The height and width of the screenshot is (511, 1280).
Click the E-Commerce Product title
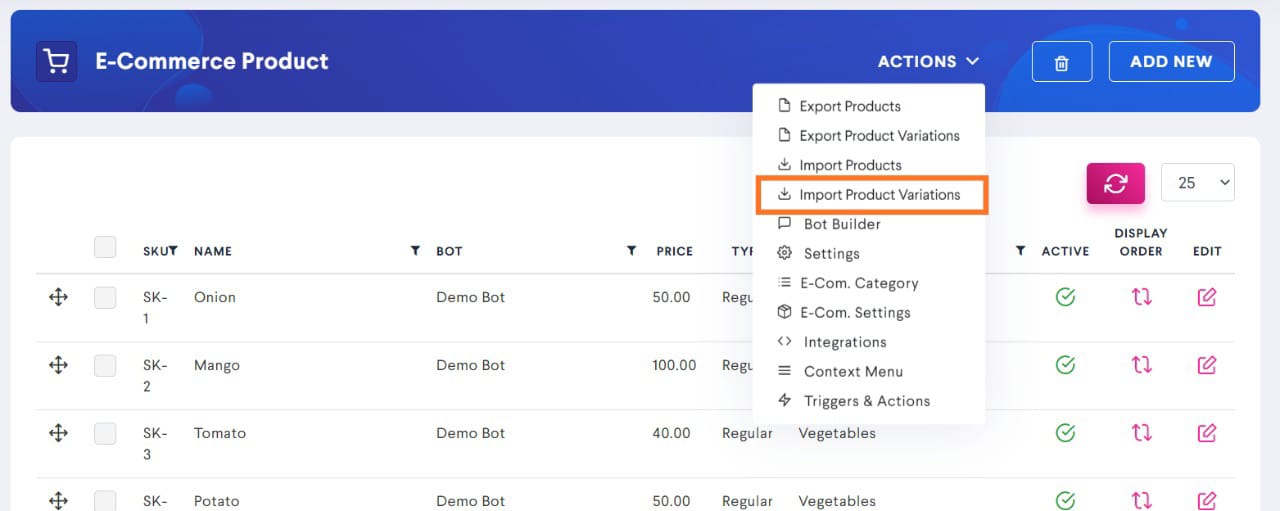click(212, 61)
